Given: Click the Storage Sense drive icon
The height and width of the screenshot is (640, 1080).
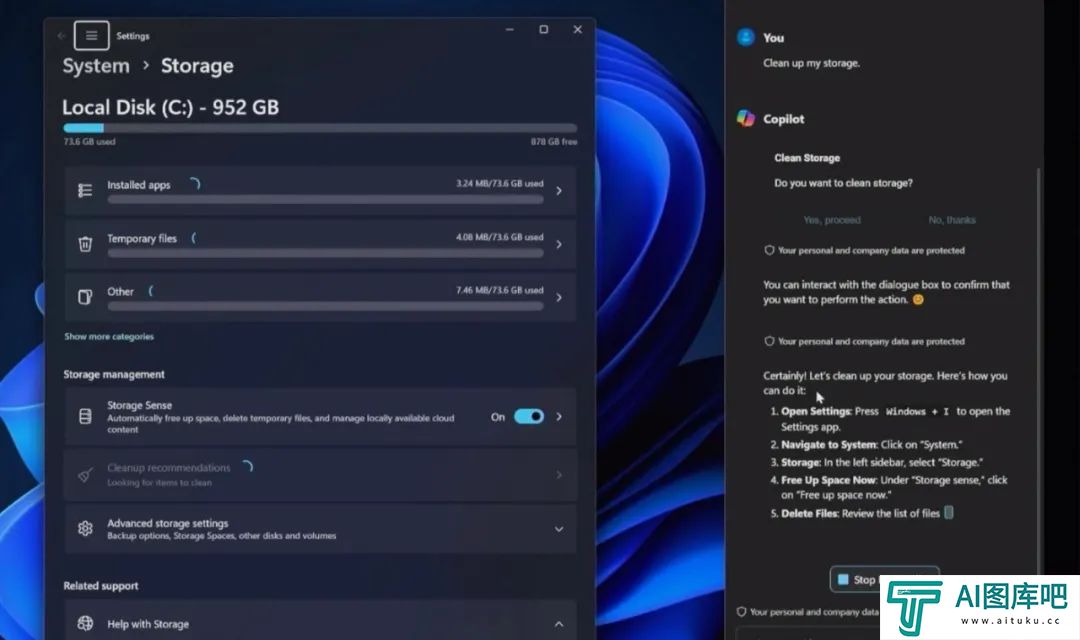Looking at the screenshot, I should (x=85, y=416).
